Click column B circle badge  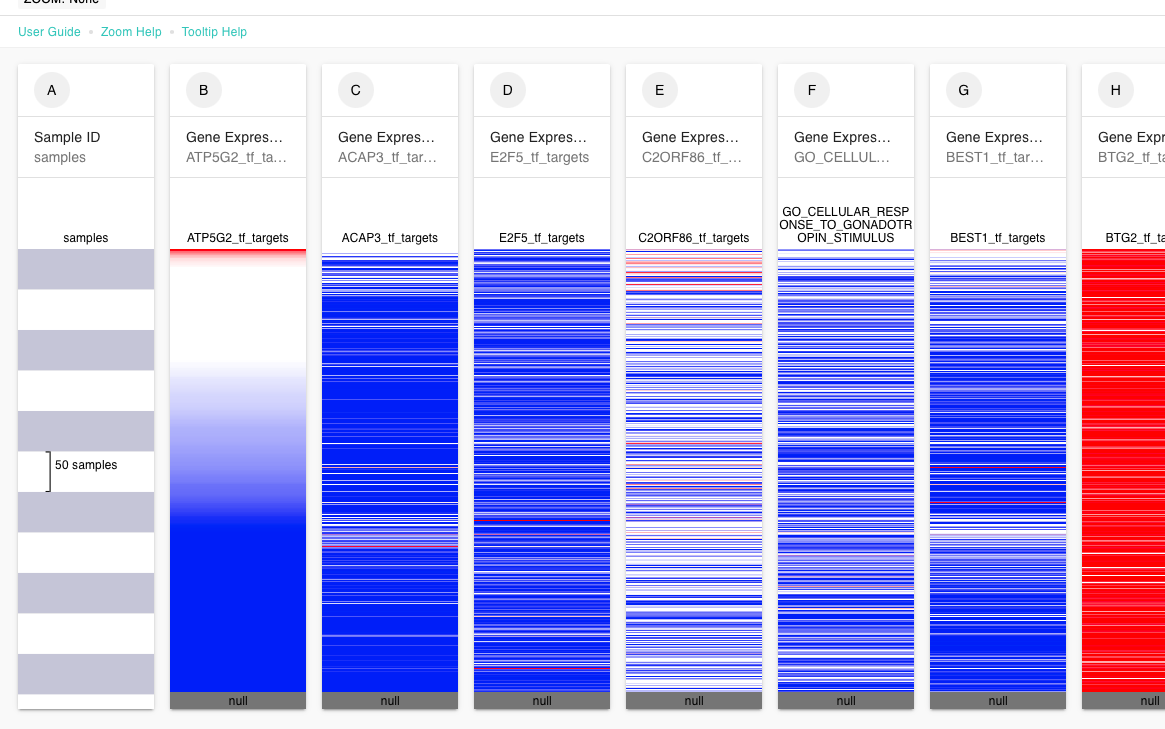coord(204,90)
